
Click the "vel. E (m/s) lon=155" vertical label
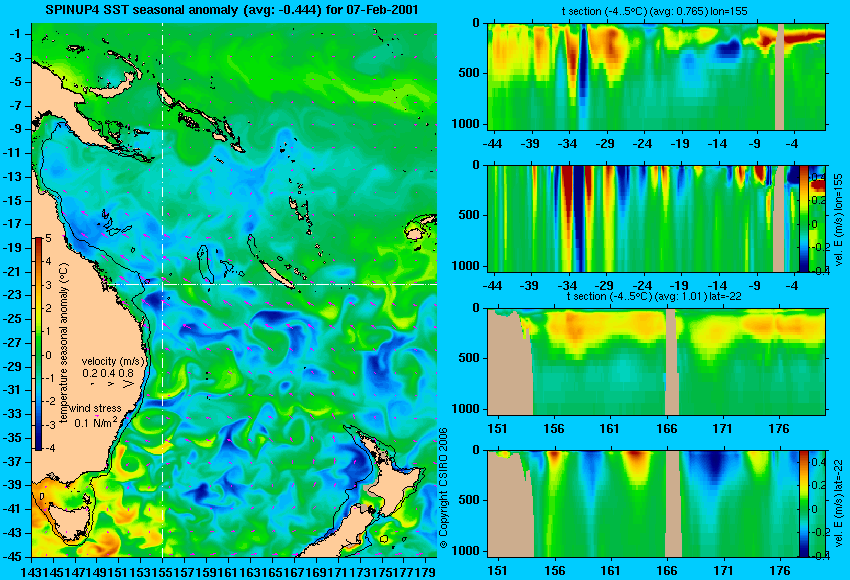[838, 221]
